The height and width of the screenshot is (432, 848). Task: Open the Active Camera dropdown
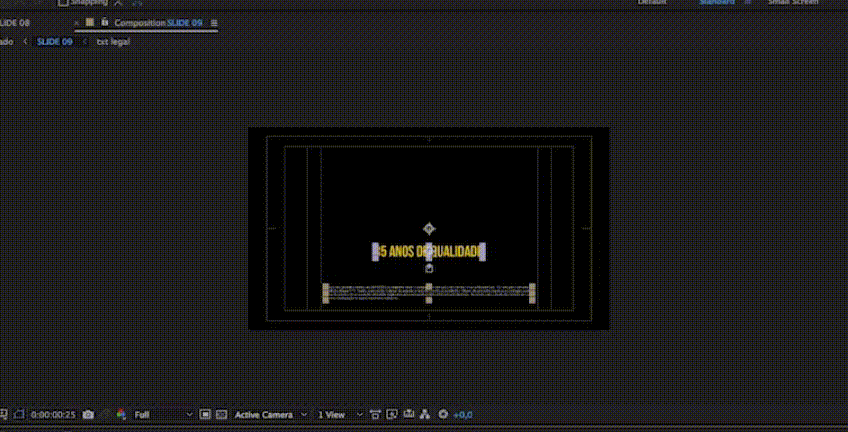[x=270, y=414]
